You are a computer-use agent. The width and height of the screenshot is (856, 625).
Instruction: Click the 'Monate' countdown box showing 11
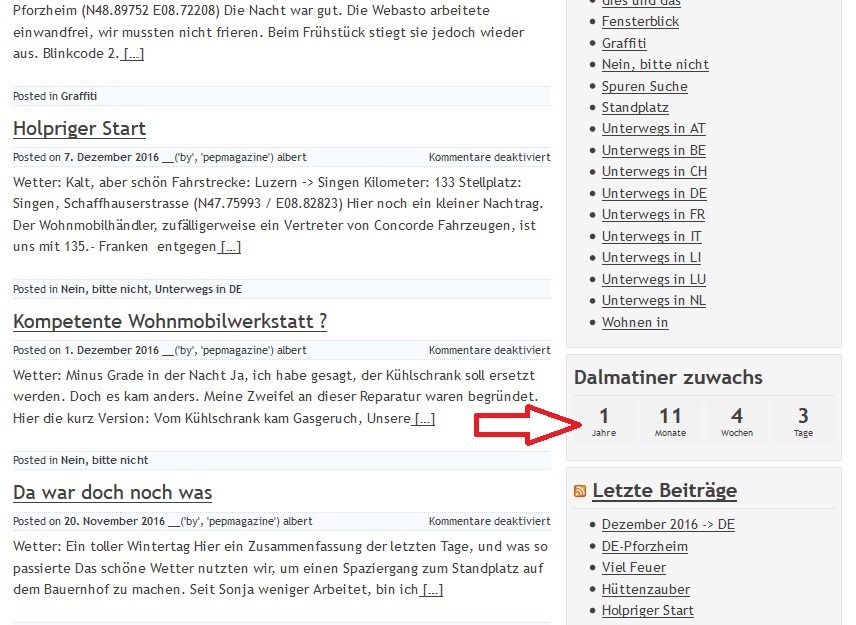click(x=670, y=421)
